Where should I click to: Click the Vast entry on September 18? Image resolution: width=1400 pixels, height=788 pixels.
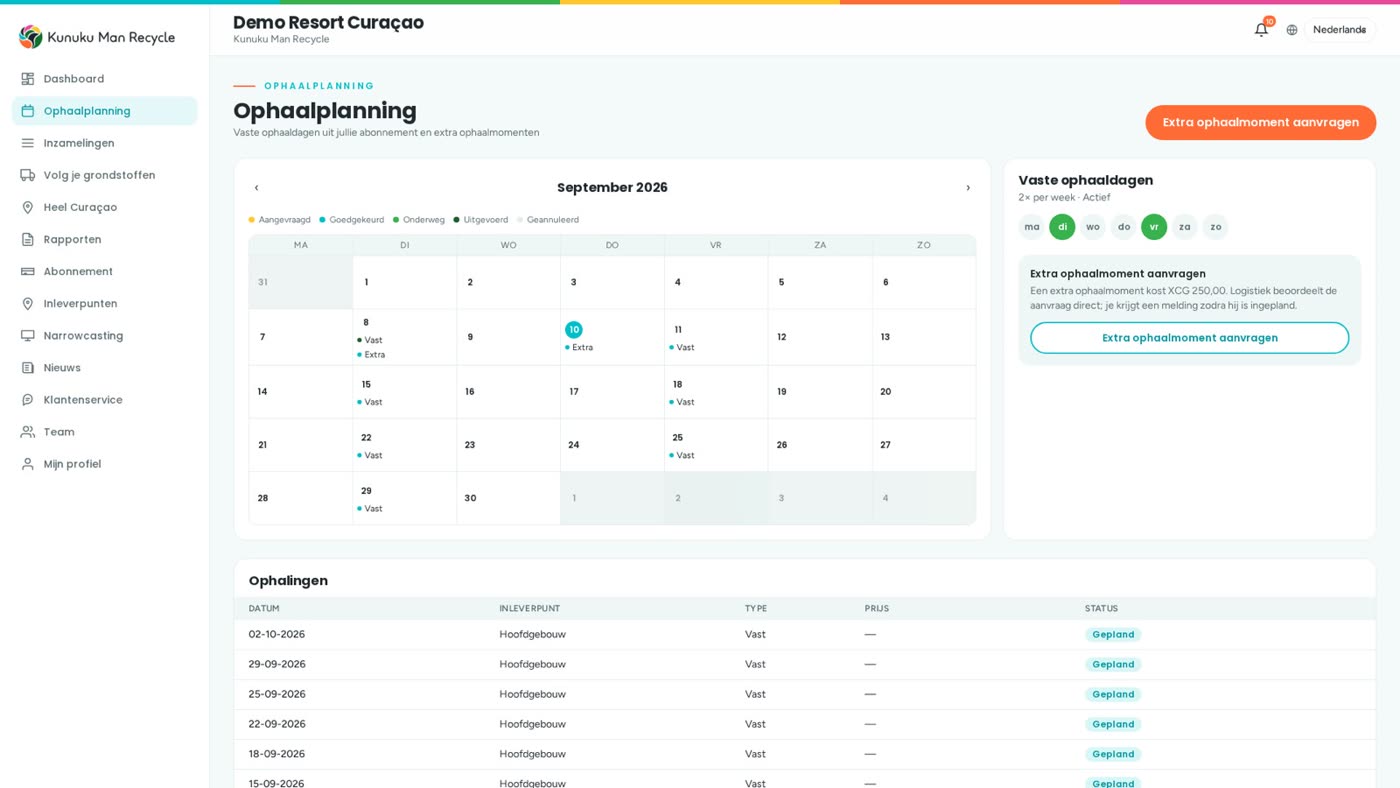pyautogui.click(x=683, y=402)
